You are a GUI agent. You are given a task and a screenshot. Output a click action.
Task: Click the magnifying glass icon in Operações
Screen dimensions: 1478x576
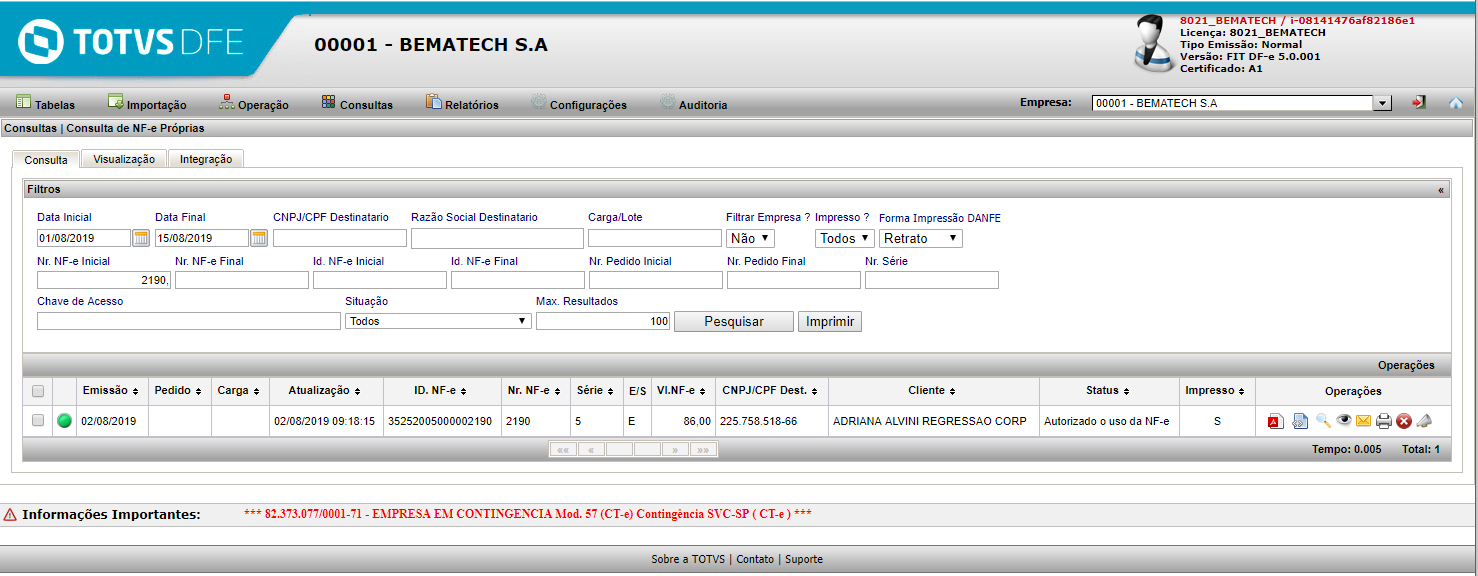(x=1323, y=422)
